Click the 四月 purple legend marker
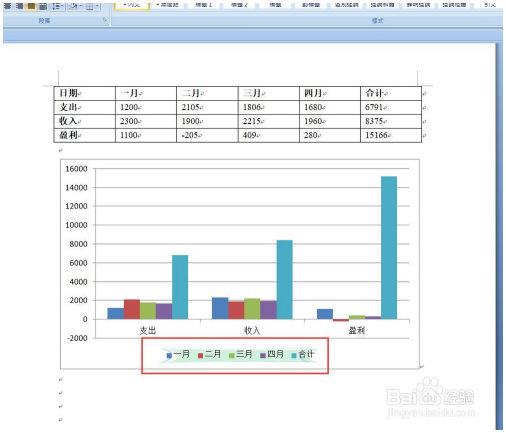The height and width of the screenshot is (433, 506). point(263,356)
